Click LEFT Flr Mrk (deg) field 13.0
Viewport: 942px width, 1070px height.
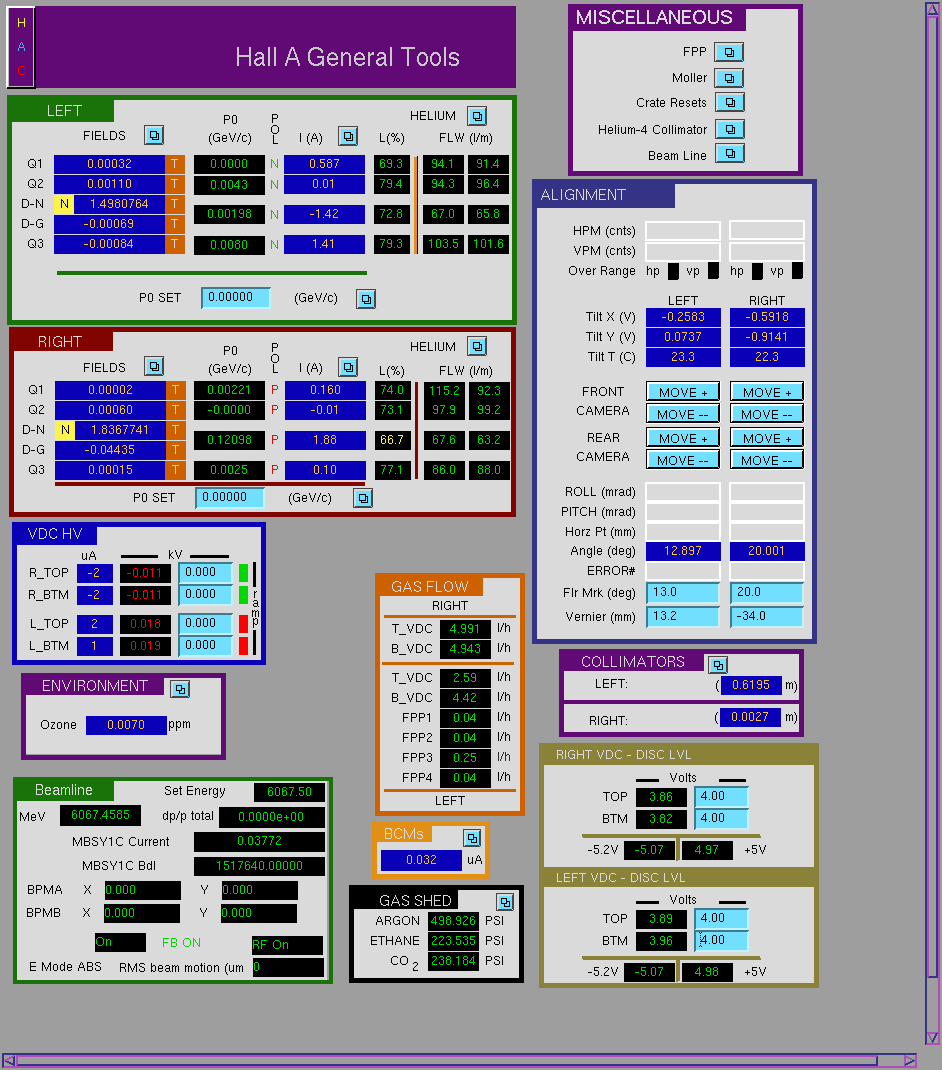pyautogui.click(x=683, y=592)
